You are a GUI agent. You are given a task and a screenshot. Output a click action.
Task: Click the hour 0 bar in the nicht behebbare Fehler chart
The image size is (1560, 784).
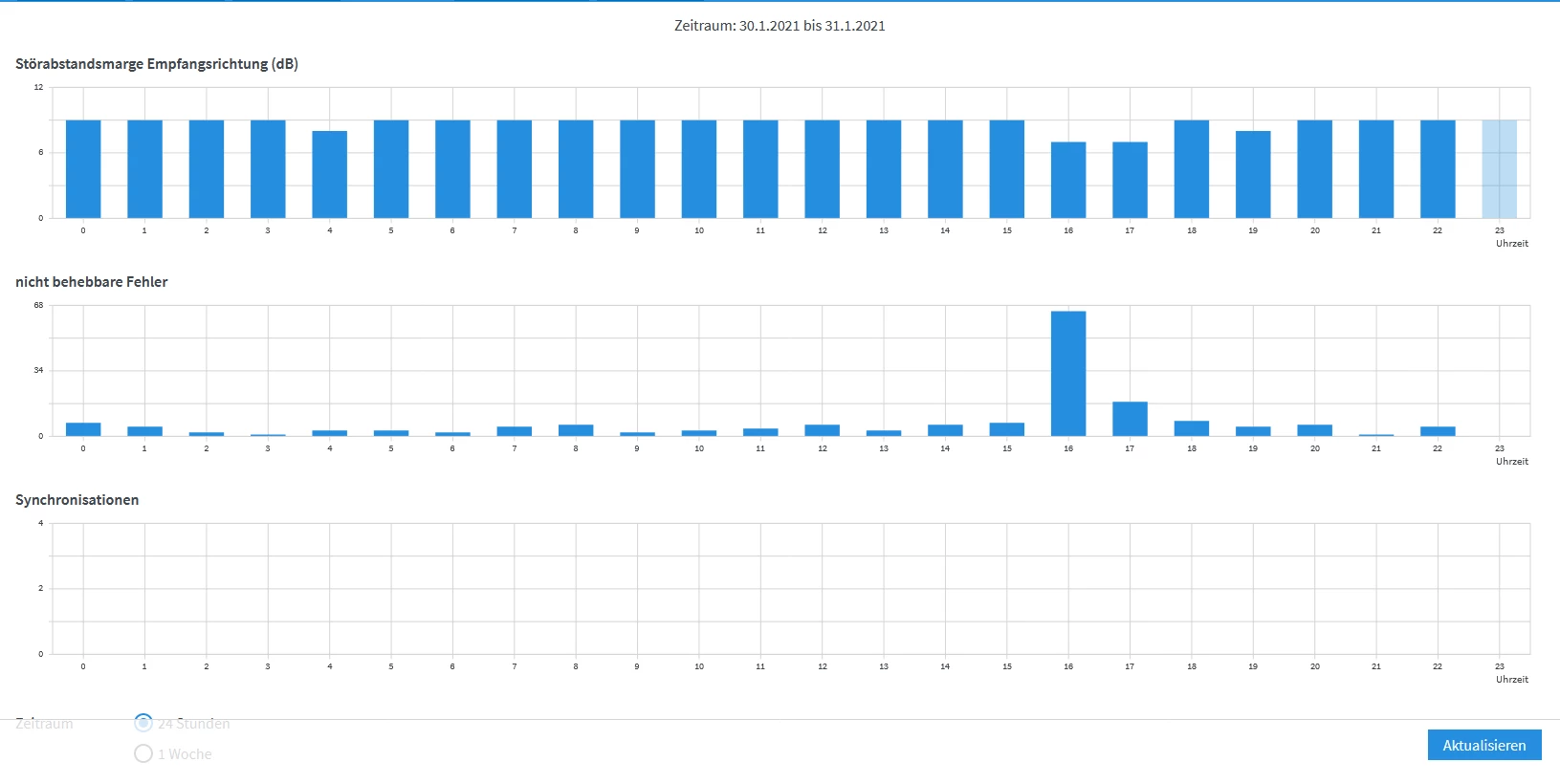83,429
